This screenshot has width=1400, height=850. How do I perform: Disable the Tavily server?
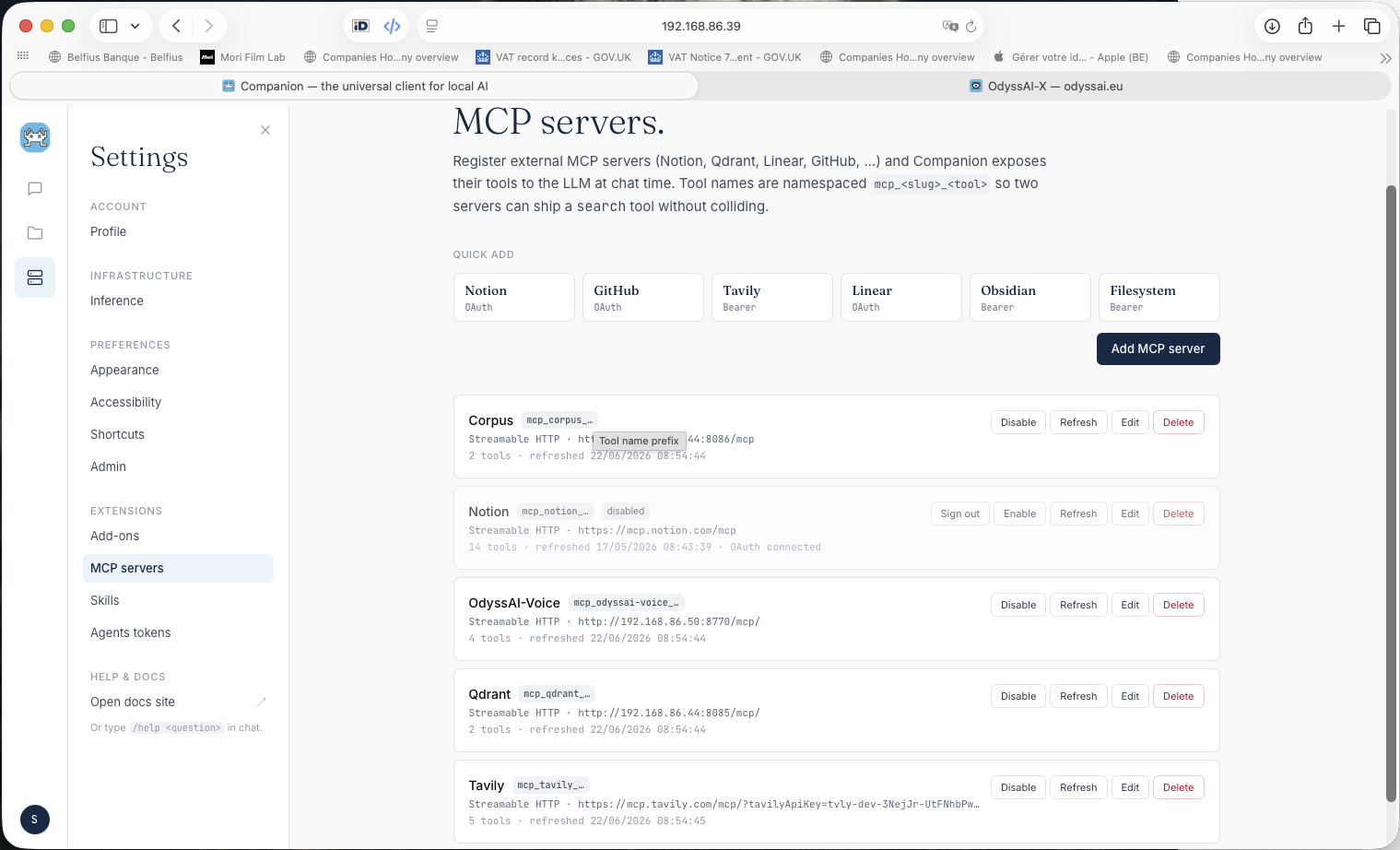(1018, 787)
